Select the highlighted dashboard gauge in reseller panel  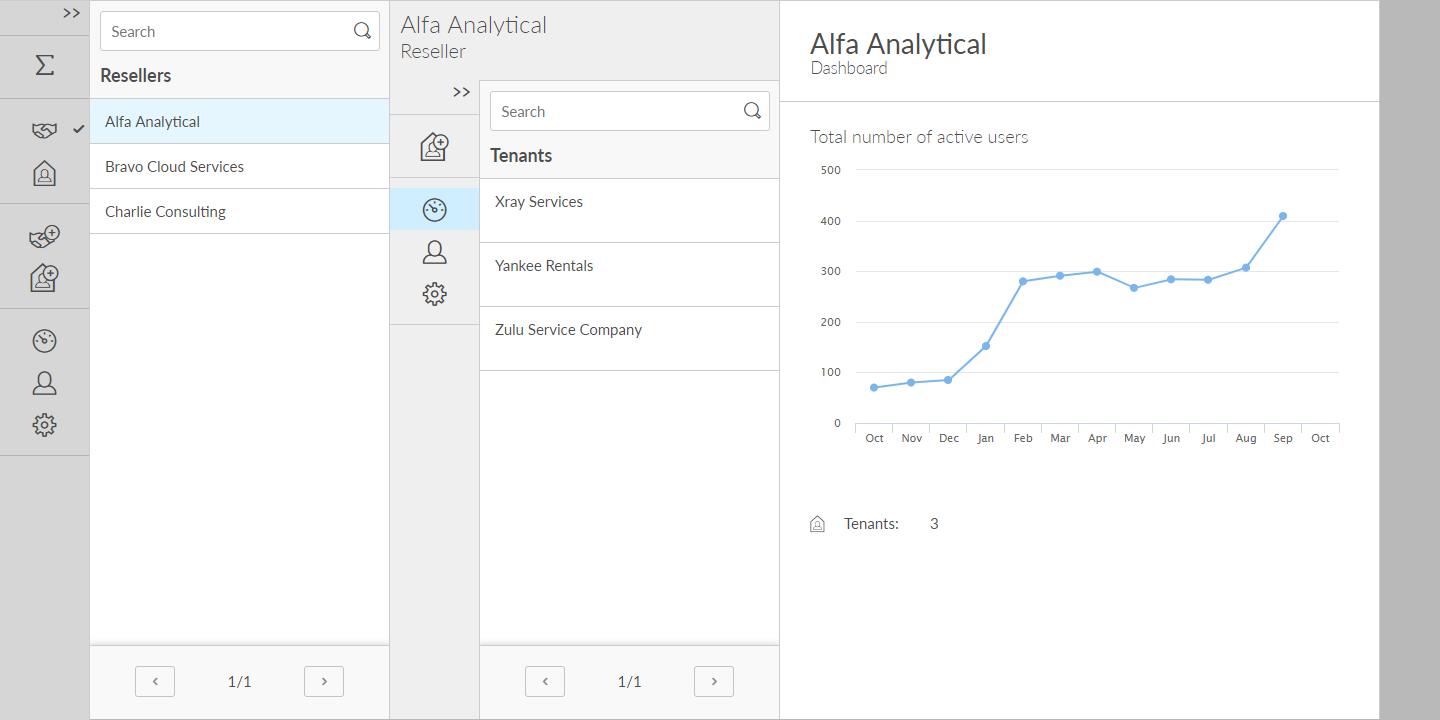pyautogui.click(x=434, y=210)
